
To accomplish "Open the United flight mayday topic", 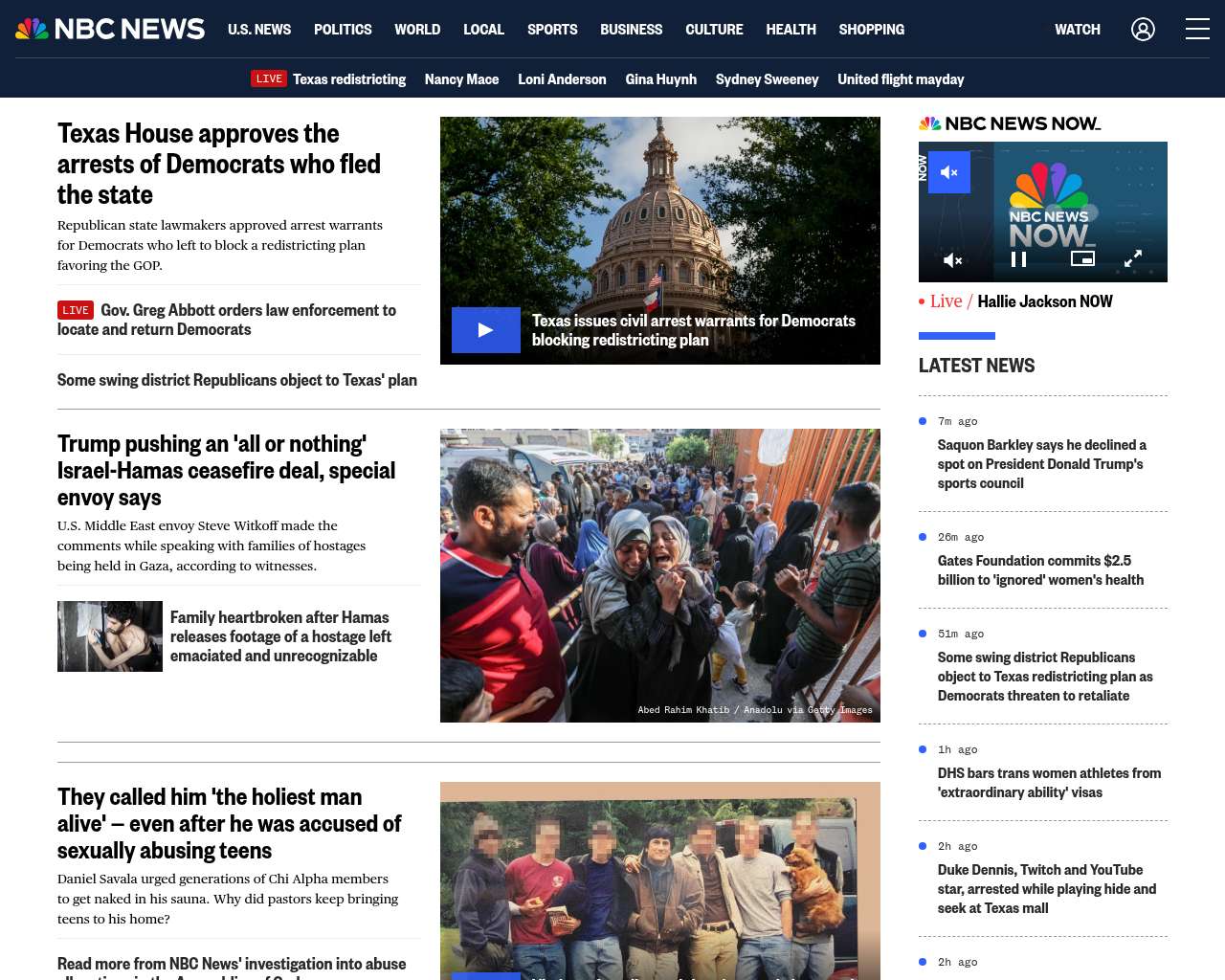I will click(901, 79).
